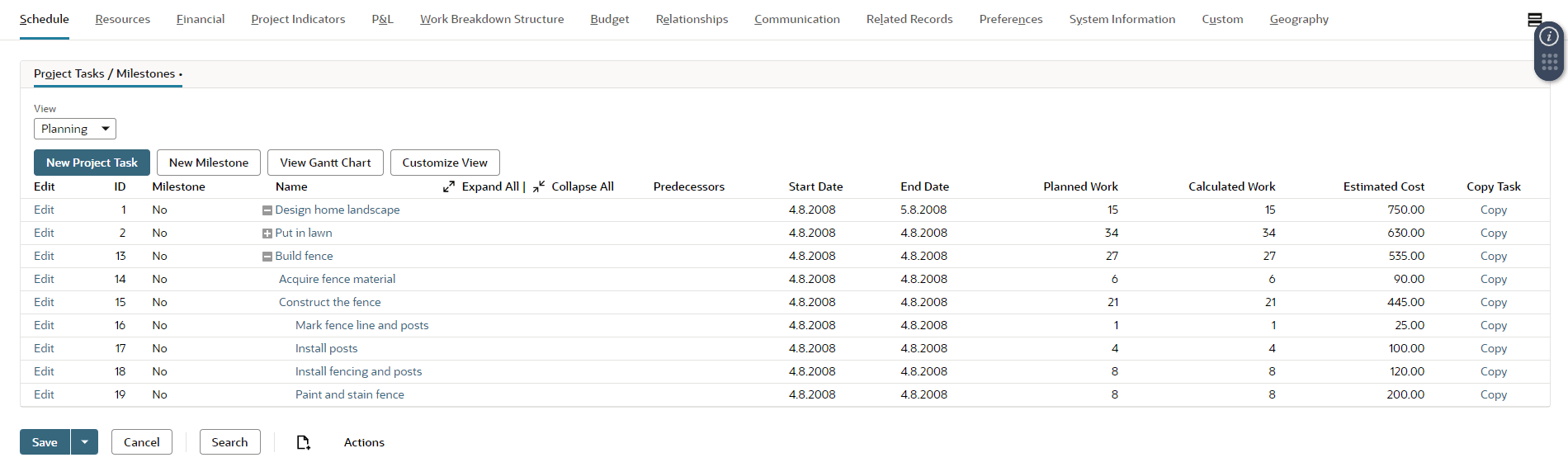
Task: Expand the Put in lawn task
Action: tap(267, 233)
